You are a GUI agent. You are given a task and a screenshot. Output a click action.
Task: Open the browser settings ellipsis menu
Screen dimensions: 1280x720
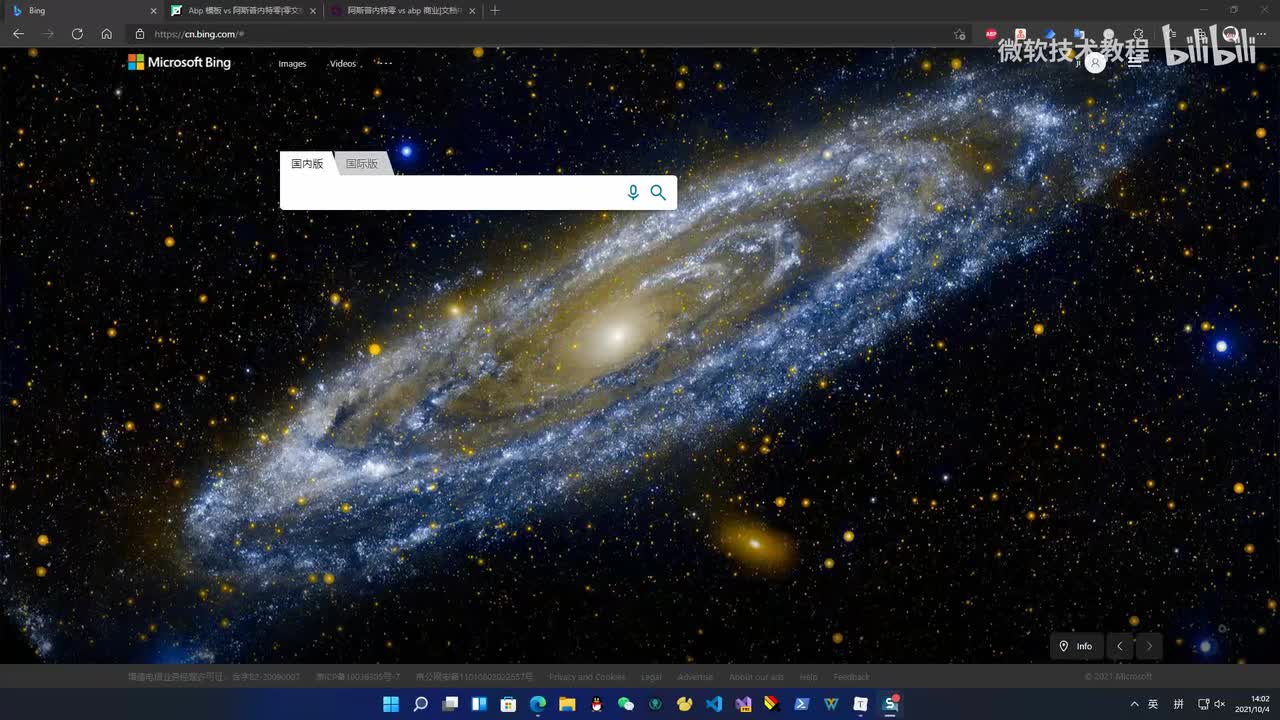1261,34
